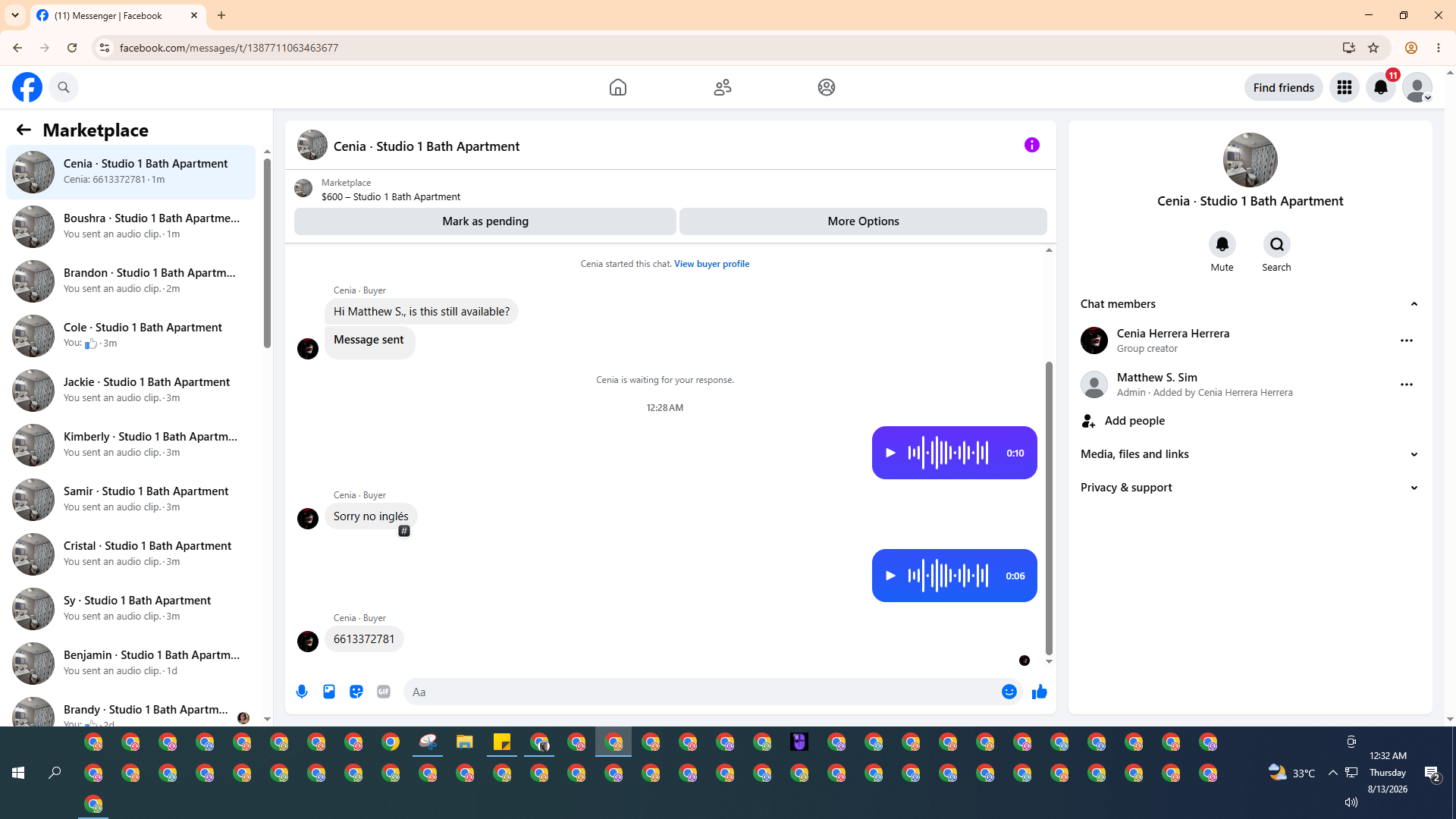This screenshot has width=1456, height=819.
Task: Open Benjamin Studio 1 Bath Apartment chat
Action: click(x=131, y=663)
